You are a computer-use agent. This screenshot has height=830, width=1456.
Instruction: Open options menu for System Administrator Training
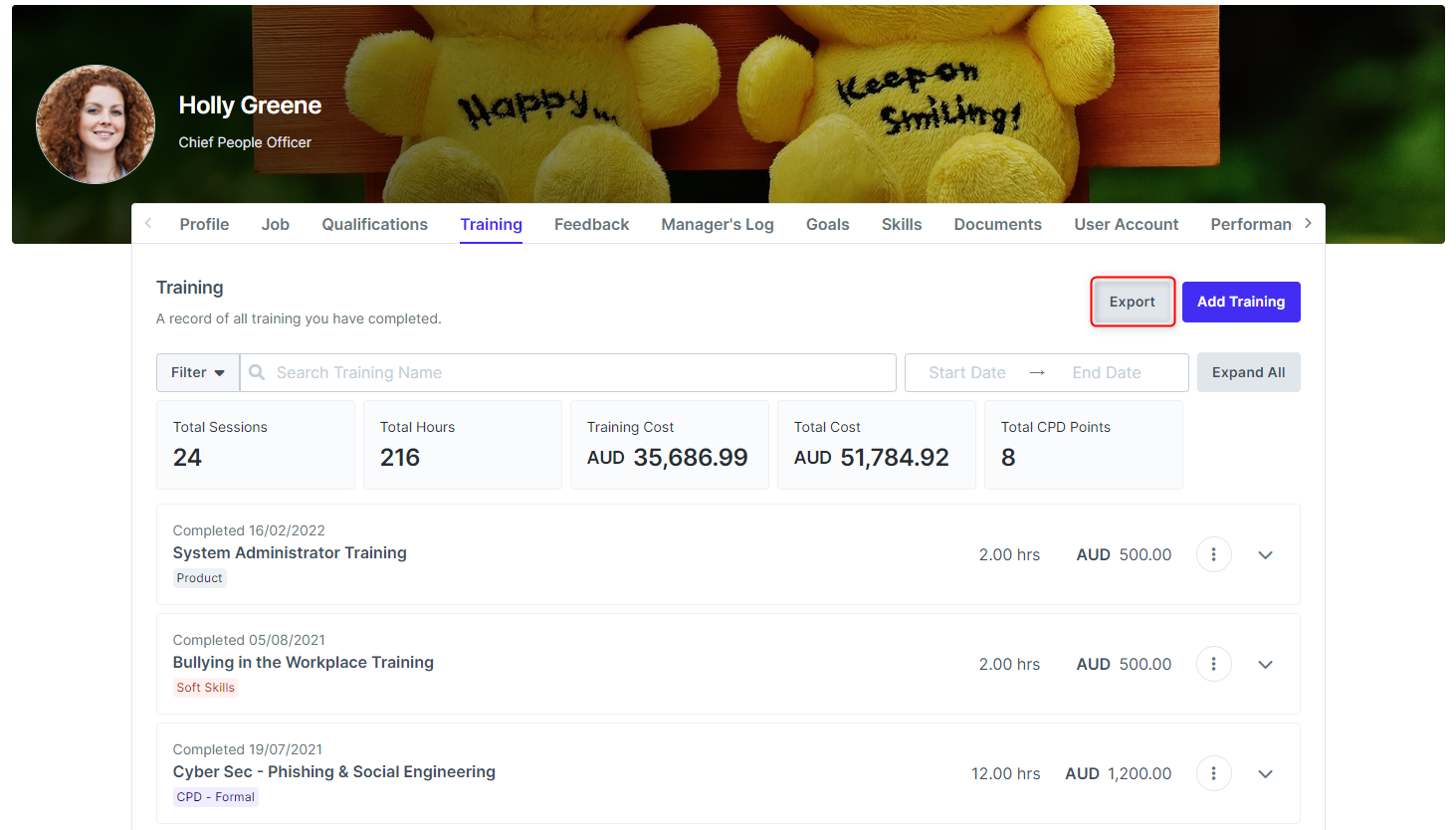[x=1213, y=554]
